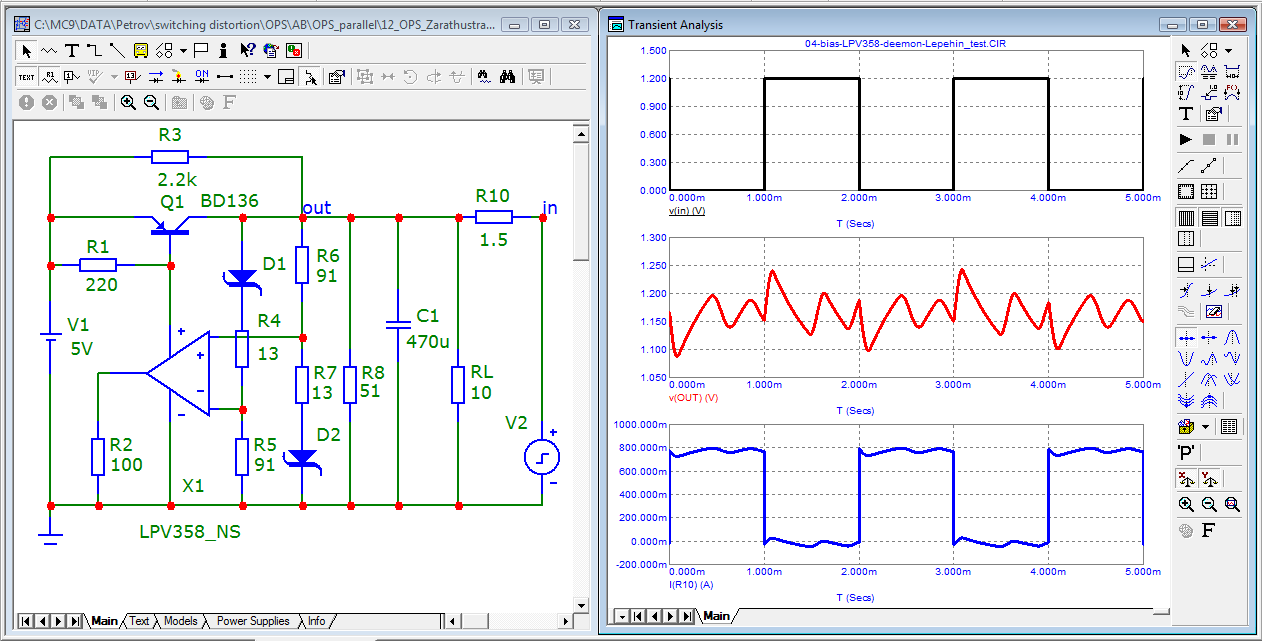The height and width of the screenshot is (641, 1262).
Task: Select the bus tool icon
Action: pyautogui.click(x=141, y=51)
